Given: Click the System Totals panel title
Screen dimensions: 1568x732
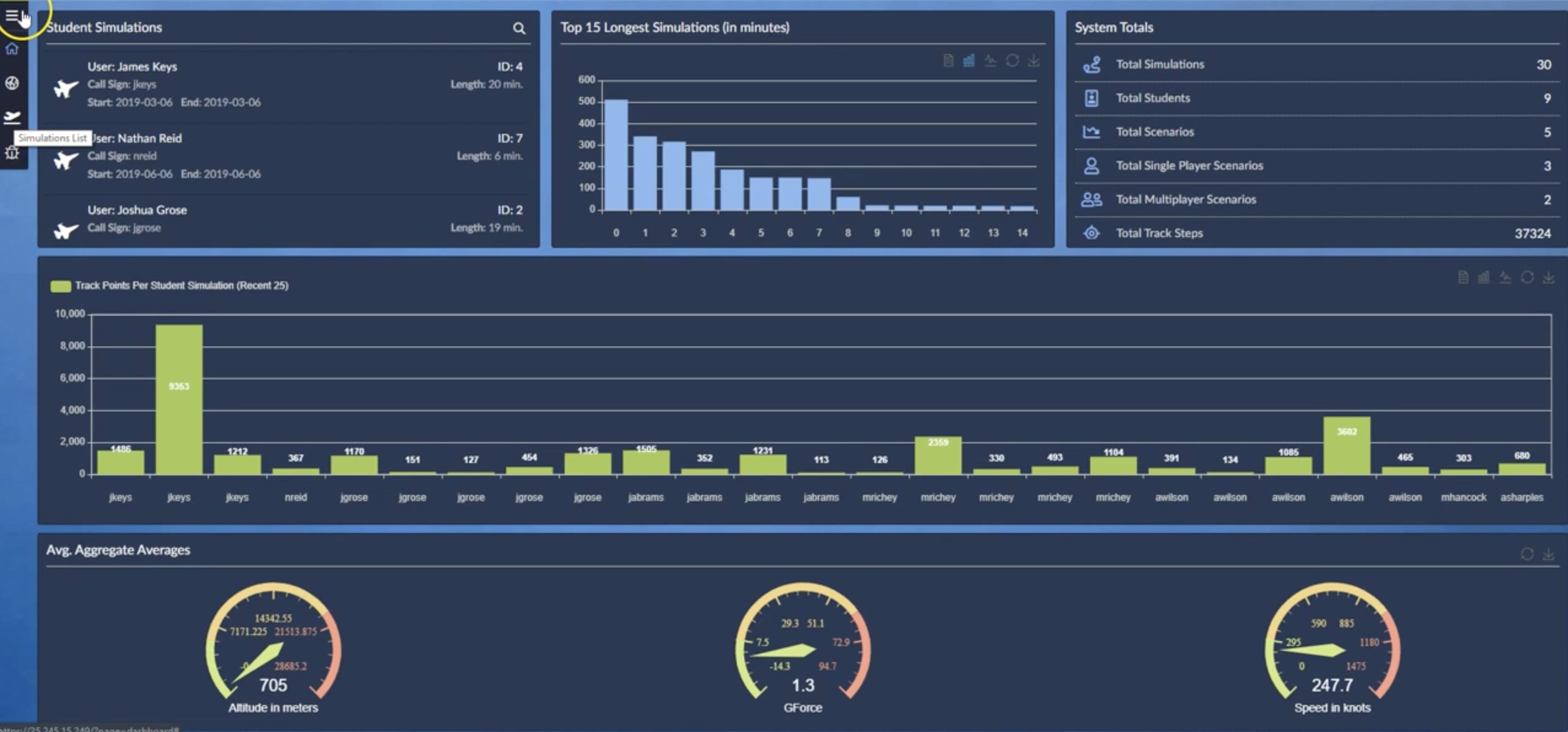Looking at the screenshot, I should tap(1114, 28).
